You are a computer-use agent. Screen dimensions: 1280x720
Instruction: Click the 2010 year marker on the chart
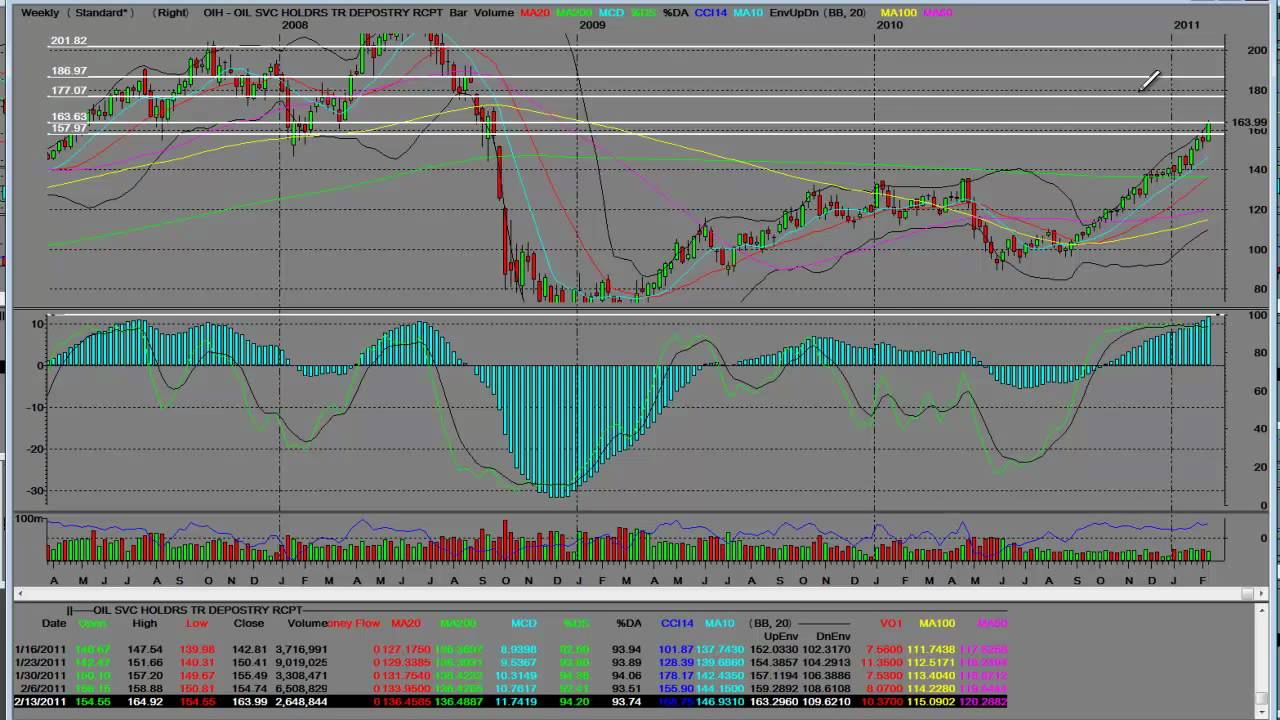pos(889,25)
